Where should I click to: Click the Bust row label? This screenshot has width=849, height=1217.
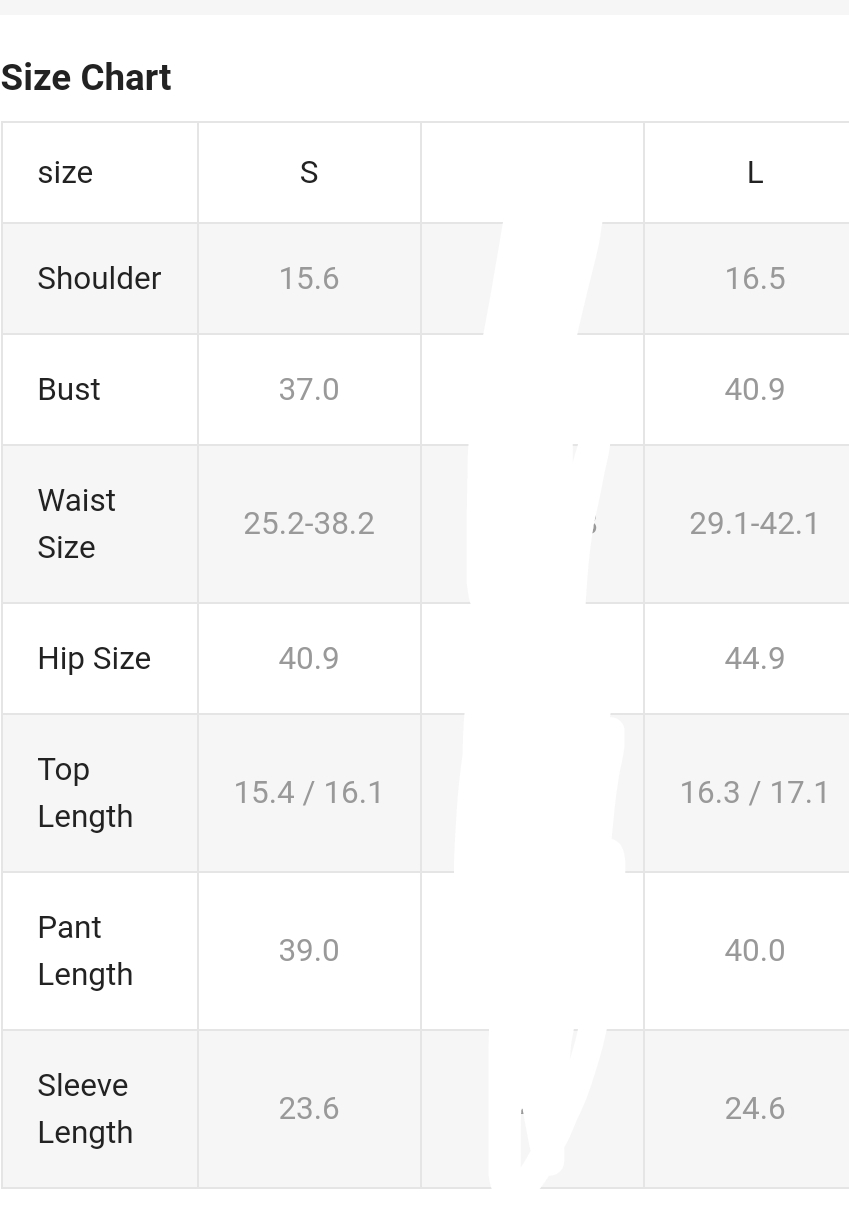[x=69, y=389]
